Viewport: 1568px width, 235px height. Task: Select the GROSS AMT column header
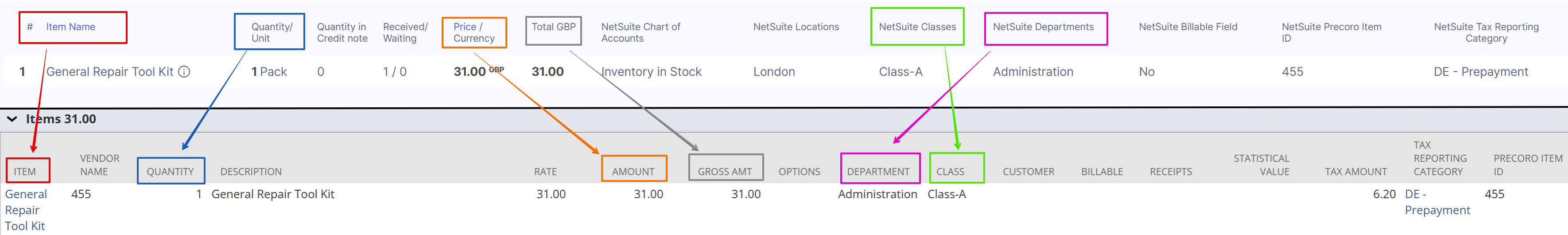[724, 172]
